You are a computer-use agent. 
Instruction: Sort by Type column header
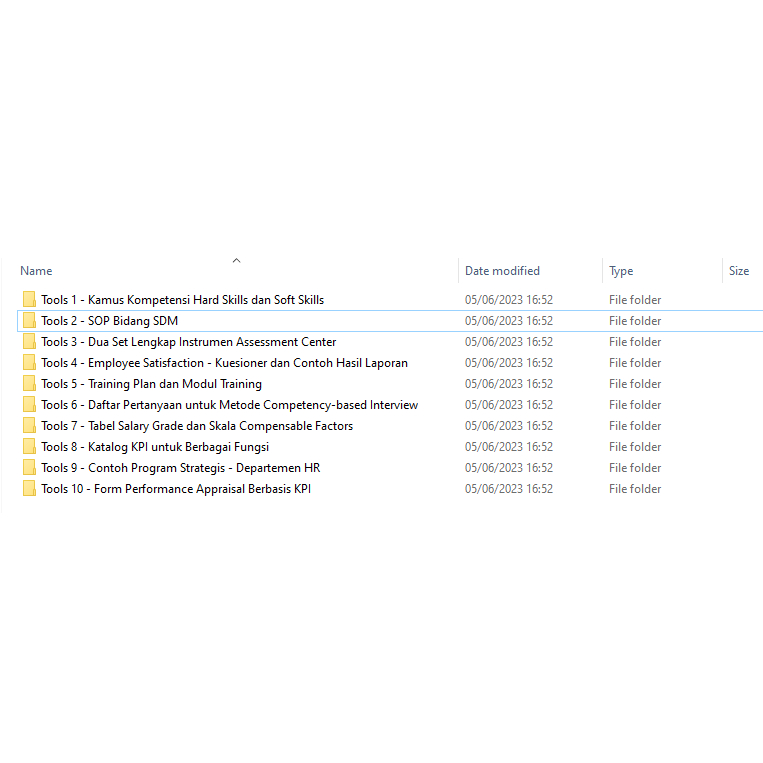click(621, 271)
